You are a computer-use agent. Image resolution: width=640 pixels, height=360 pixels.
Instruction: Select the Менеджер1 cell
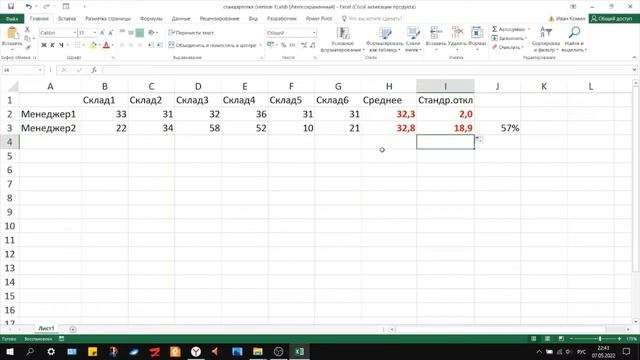pyautogui.click(x=50, y=114)
